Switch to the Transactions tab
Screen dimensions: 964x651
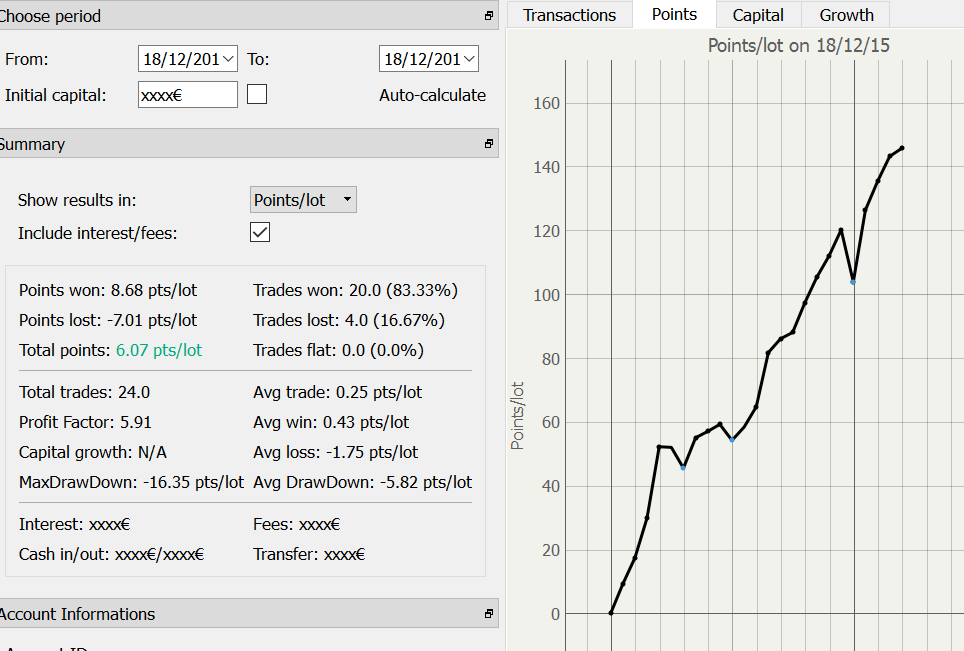tap(569, 15)
